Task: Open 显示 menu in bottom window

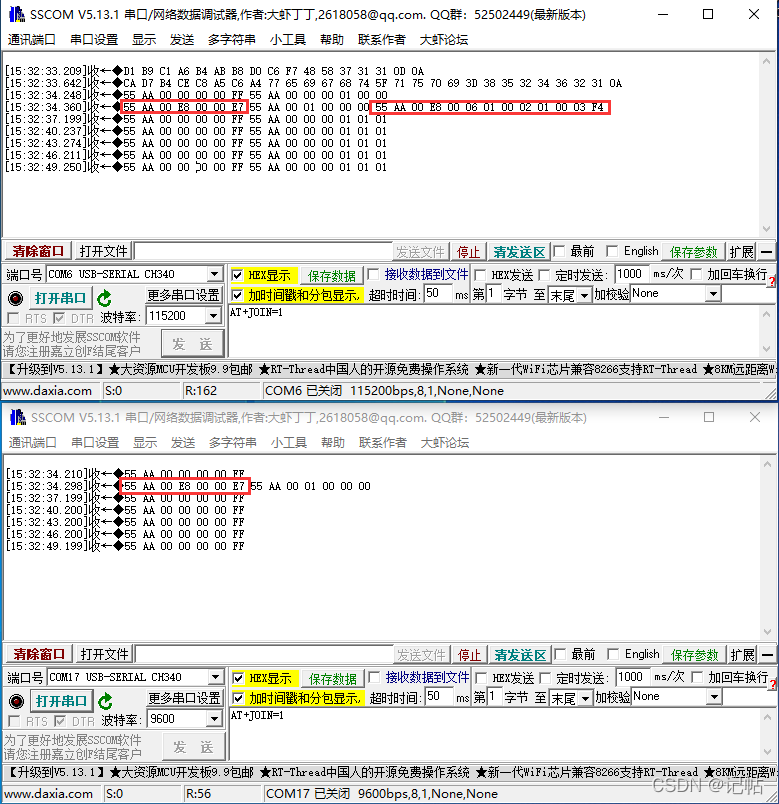Action: click(x=145, y=443)
